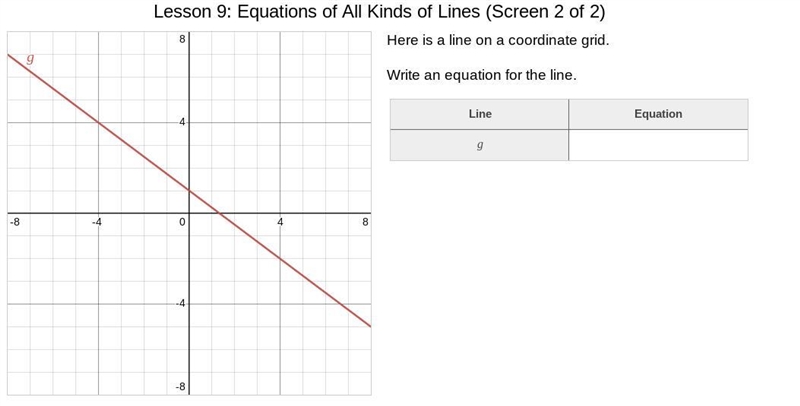The image size is (800, 406).
Task: Click the 8 label at top of y-axis
Action: tap(182, 39)
